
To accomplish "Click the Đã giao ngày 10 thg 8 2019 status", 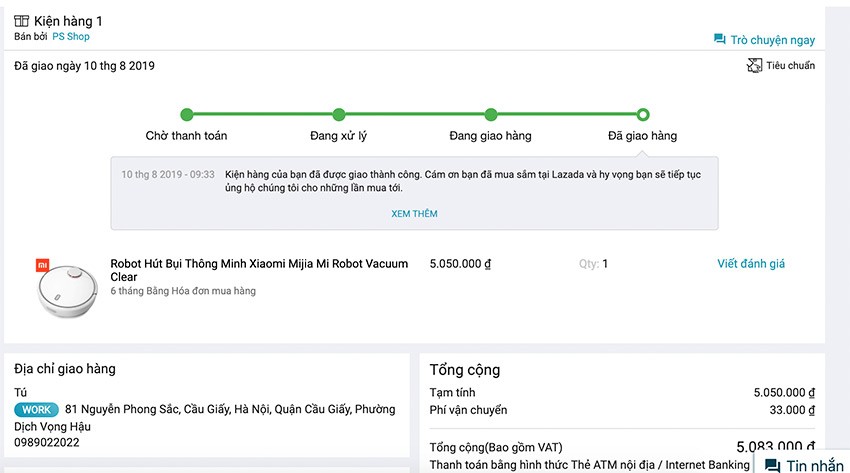I will 84,66.
